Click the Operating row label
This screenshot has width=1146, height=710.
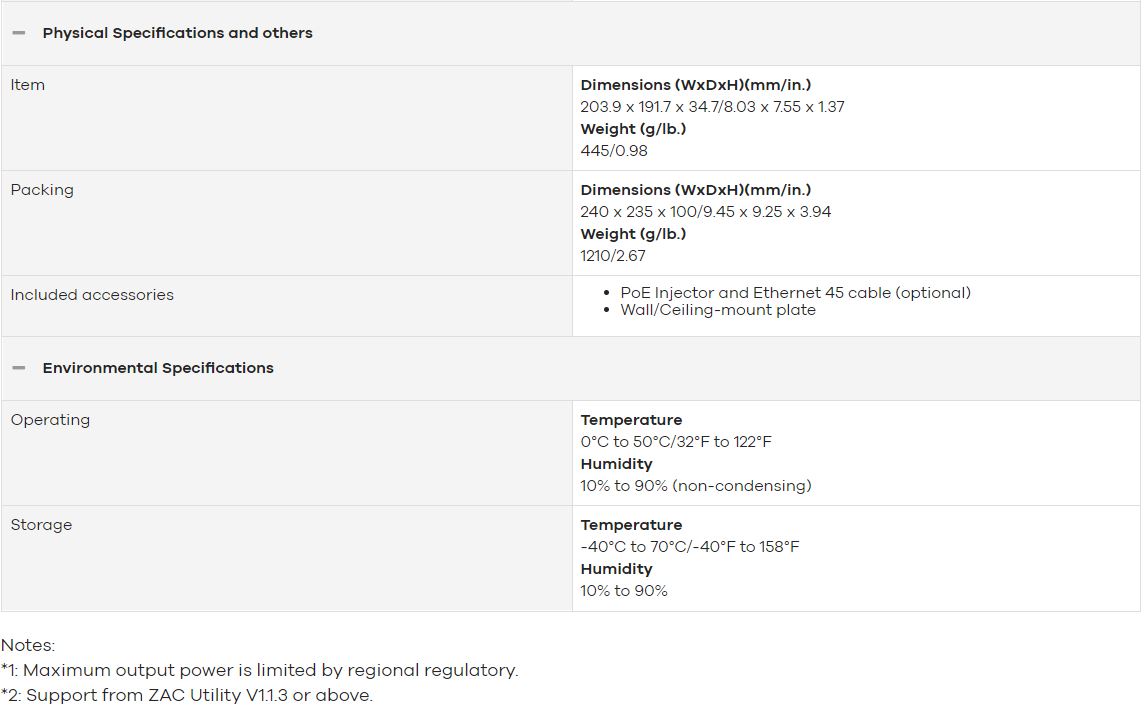(50, 420)
